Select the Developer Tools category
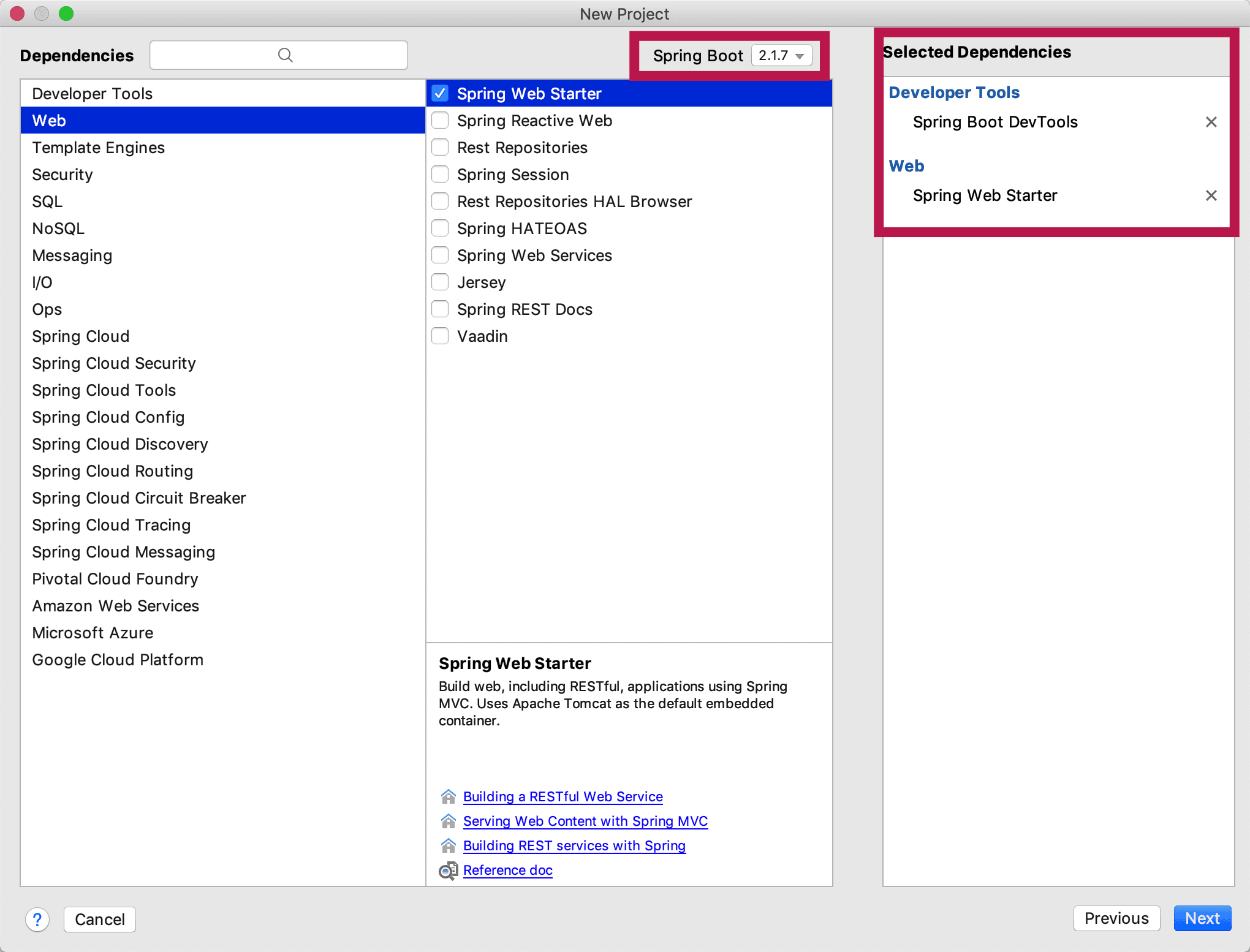Viewport: 1250px width, 952px height. coord(93,94)
